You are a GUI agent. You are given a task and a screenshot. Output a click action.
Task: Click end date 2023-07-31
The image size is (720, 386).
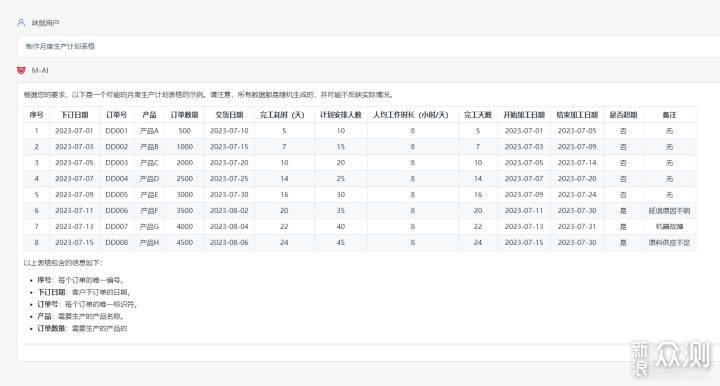tap(577, 226)
